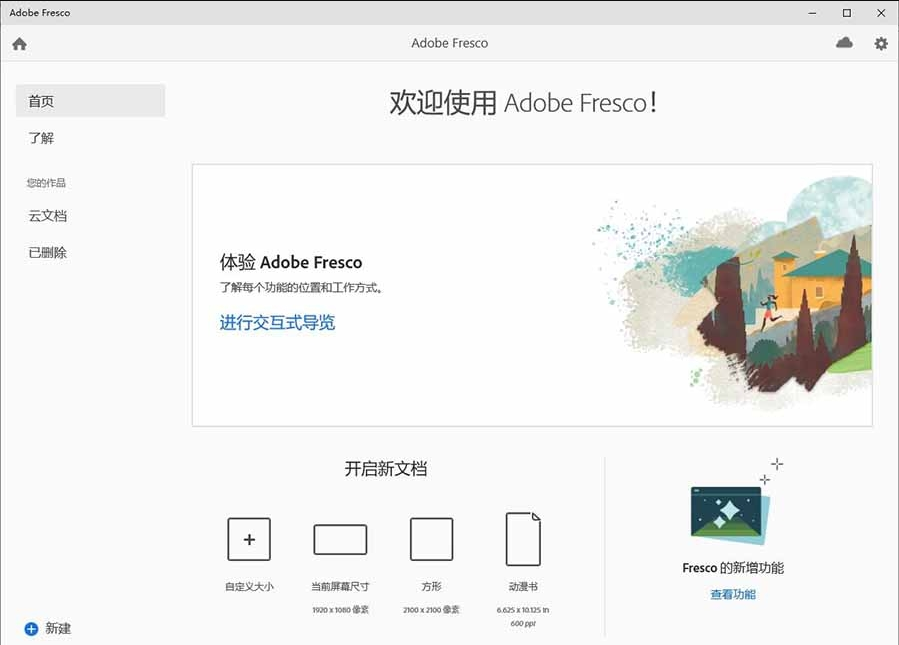Start the interactive tour (进行交互式导览)
The height and width of the screenshot is (645, 899).
(x=277, y=322)
